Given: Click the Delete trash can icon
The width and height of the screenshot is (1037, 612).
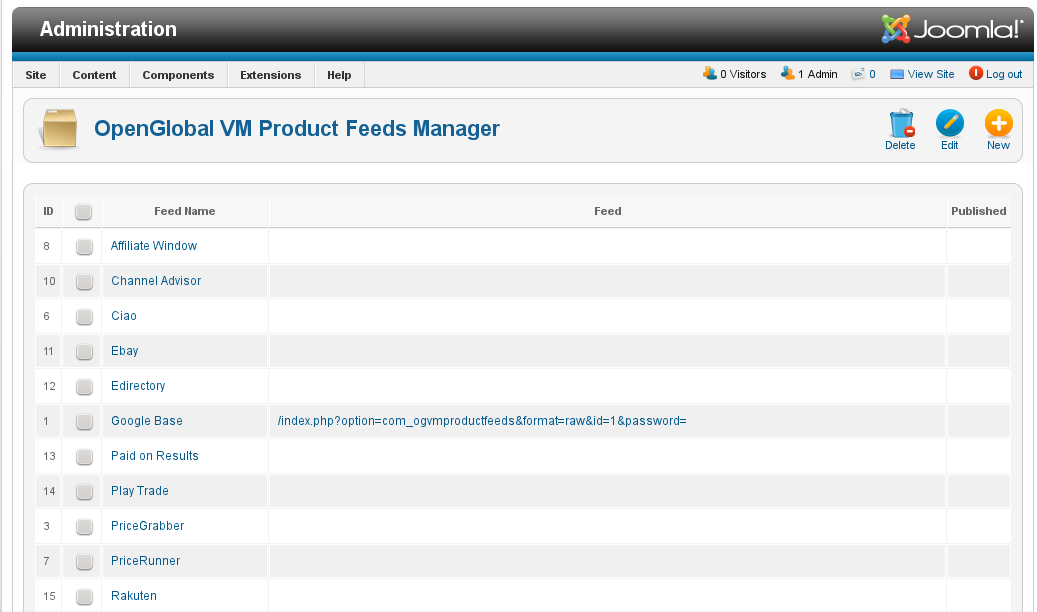Looking at the screenshot, I should pyautogui.click(x=901, y=123).
